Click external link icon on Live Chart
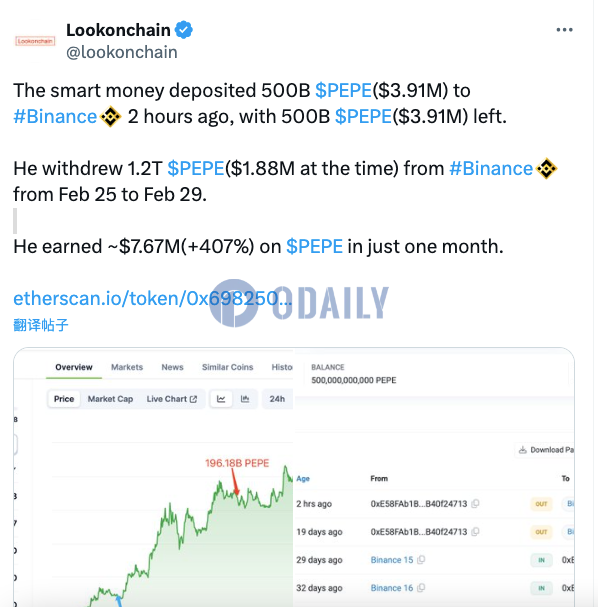Viewport: 598px width, 607px height. [194, 399]
